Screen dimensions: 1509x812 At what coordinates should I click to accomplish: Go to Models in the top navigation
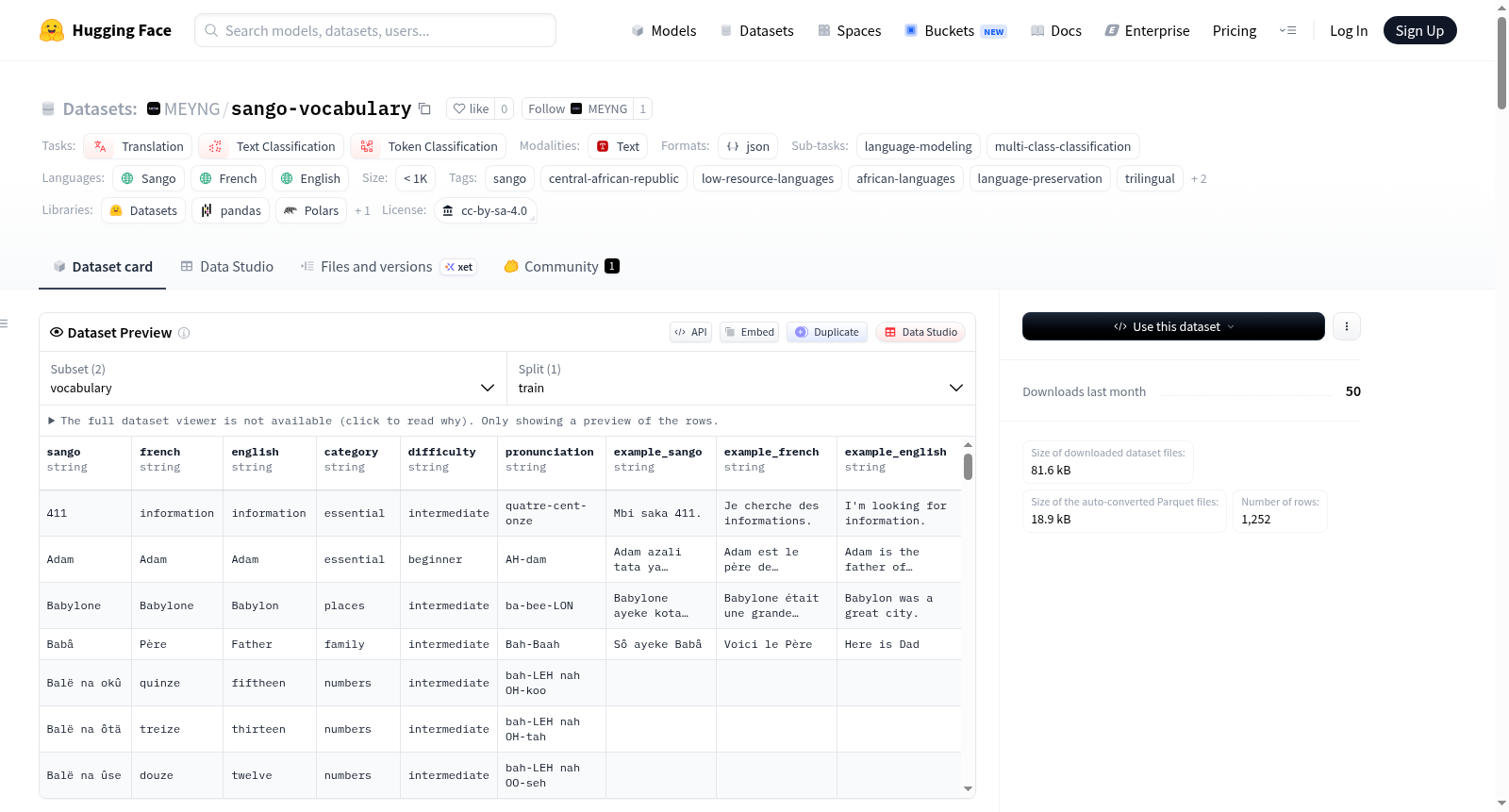pyautogui.click(x=664, y=30)
